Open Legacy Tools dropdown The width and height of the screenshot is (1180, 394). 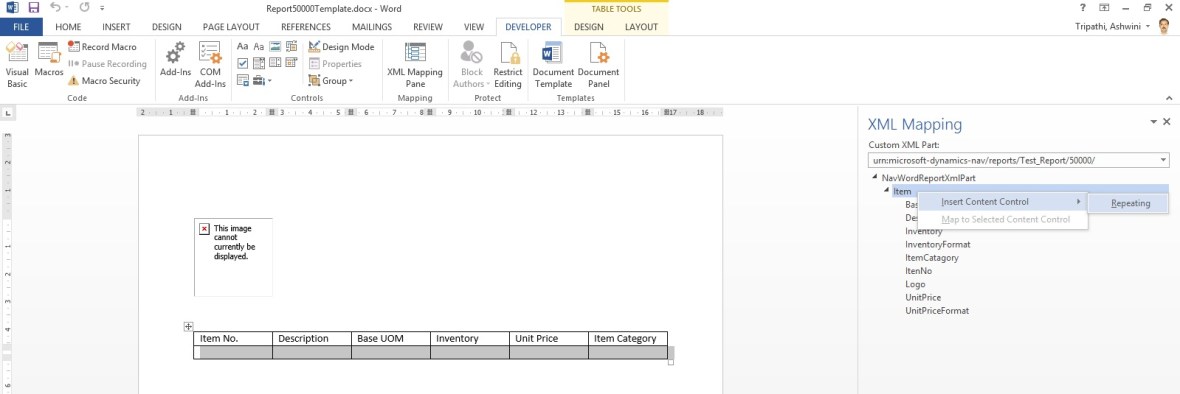click(263, 80)
